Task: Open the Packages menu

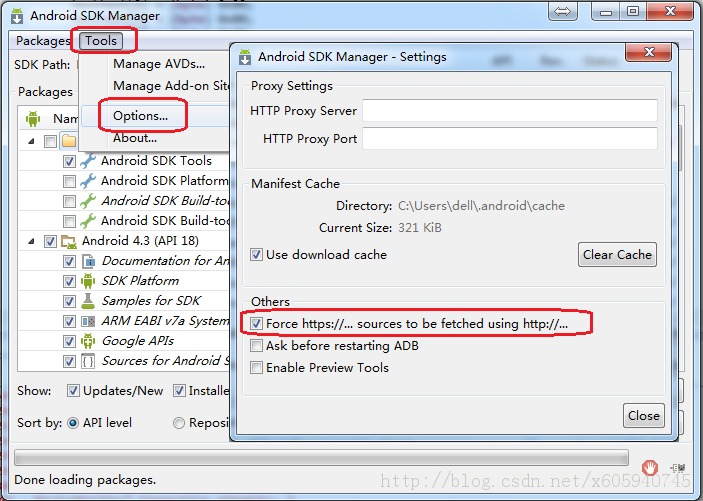Action: 43,41
